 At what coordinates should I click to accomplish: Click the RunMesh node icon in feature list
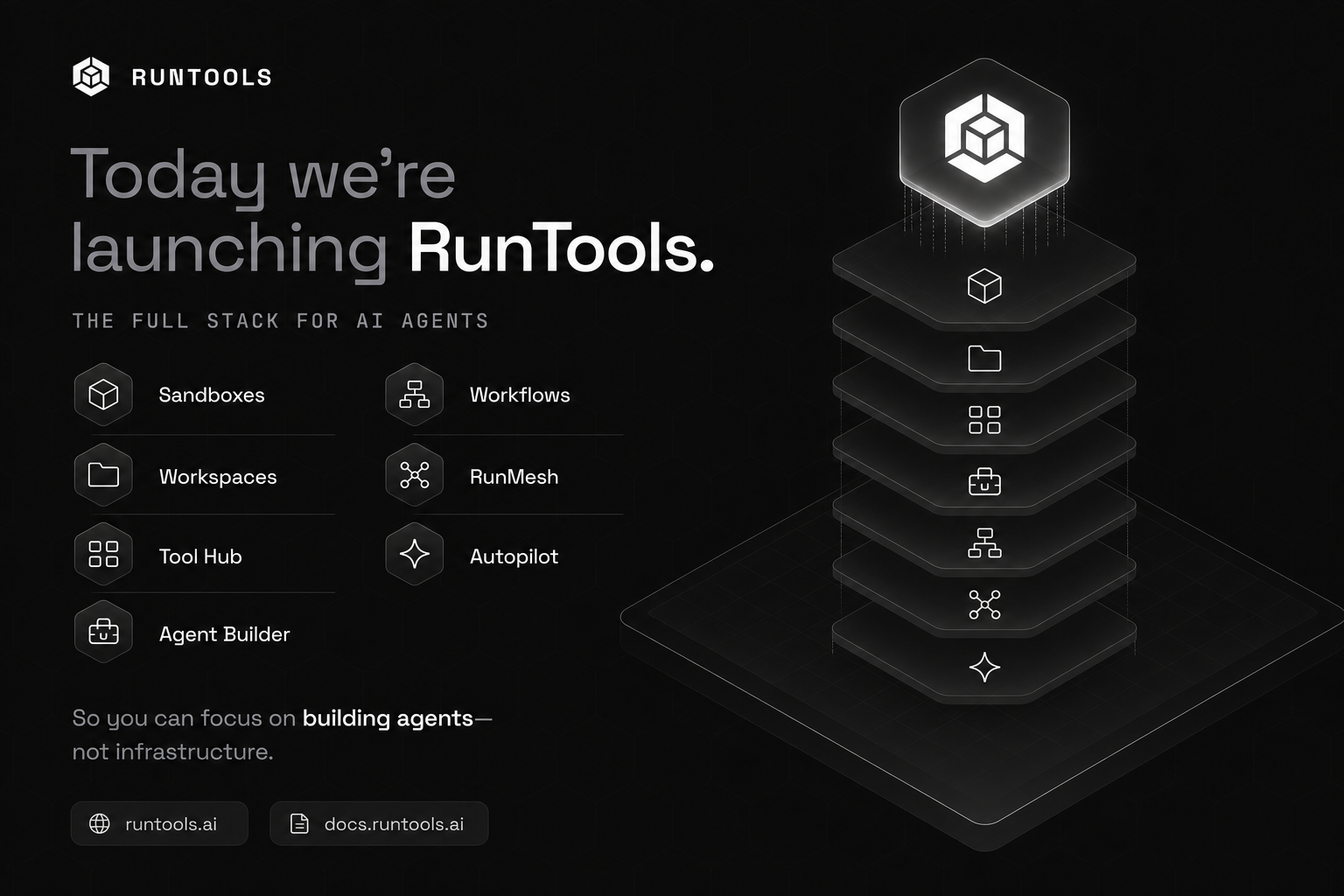(x=415, y=475)
